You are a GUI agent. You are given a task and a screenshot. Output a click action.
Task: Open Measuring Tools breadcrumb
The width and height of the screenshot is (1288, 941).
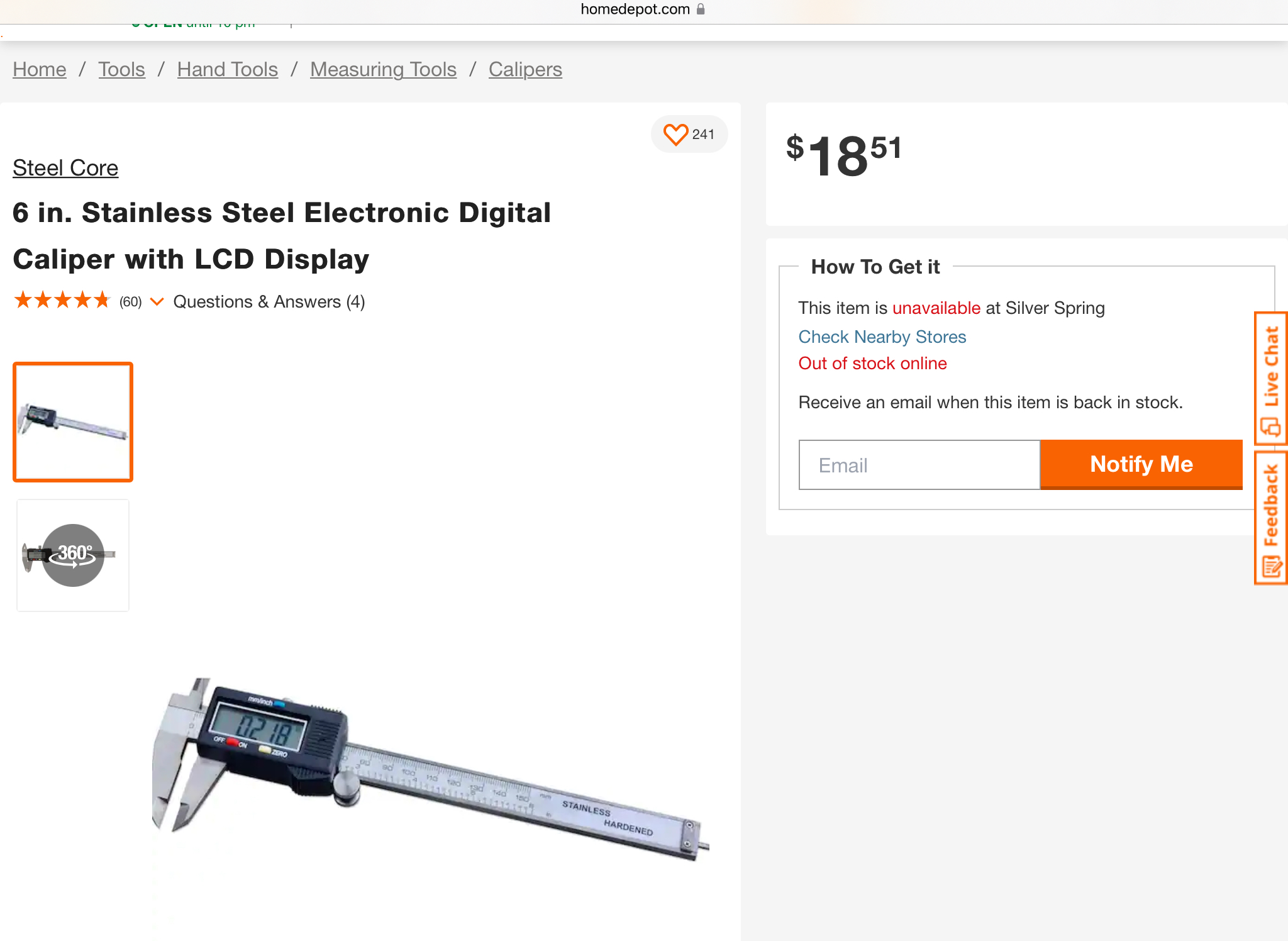click(x=383, y=69)
